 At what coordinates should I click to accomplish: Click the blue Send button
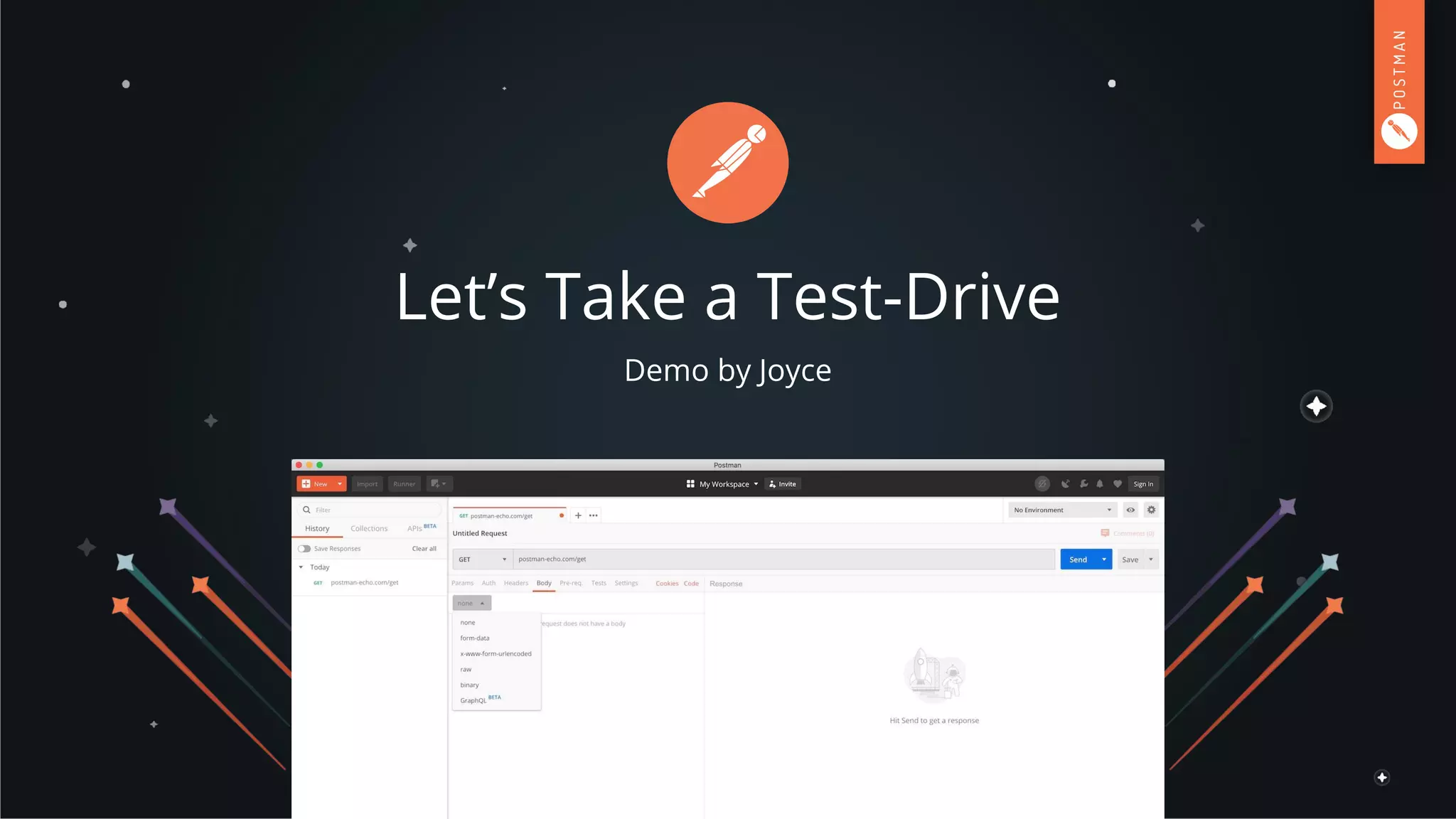click(x=1078, y=560)
